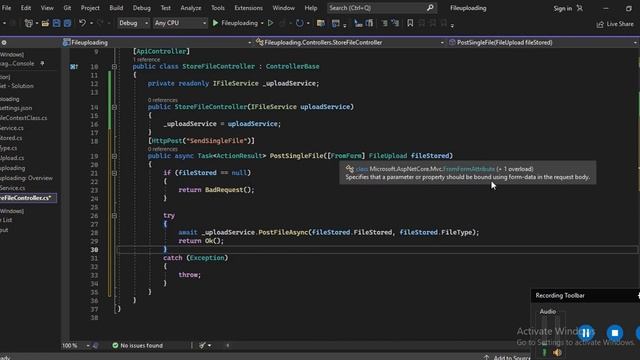640x360 pixels.
Task: Click the account person icon next to Sign in
Action: [580, 8]
